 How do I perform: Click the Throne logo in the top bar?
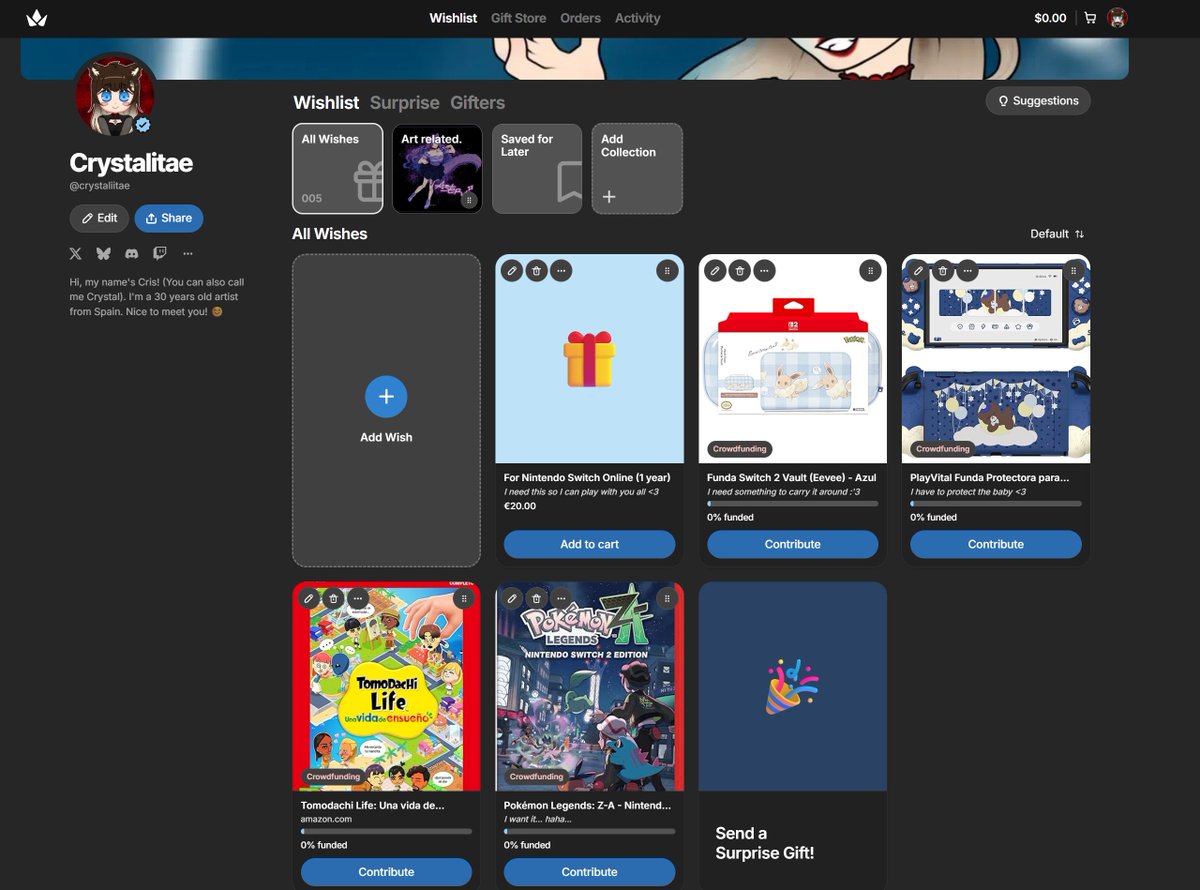pyautogui.click(x=37, y=17)
